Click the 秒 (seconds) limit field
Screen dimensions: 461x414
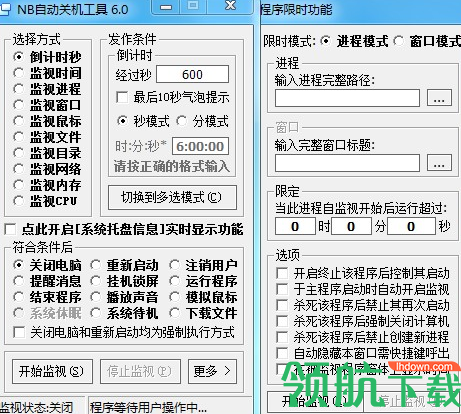tap(411, 226)
